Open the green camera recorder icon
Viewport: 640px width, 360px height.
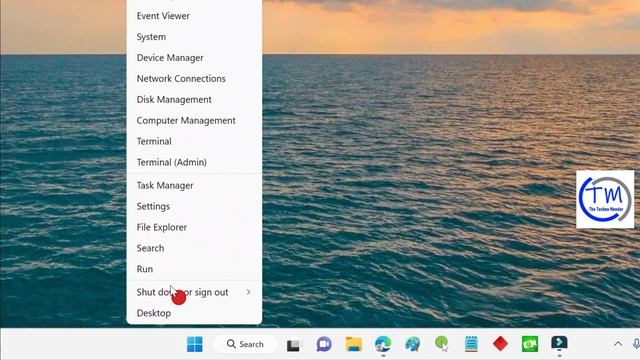tap(530, 344)
